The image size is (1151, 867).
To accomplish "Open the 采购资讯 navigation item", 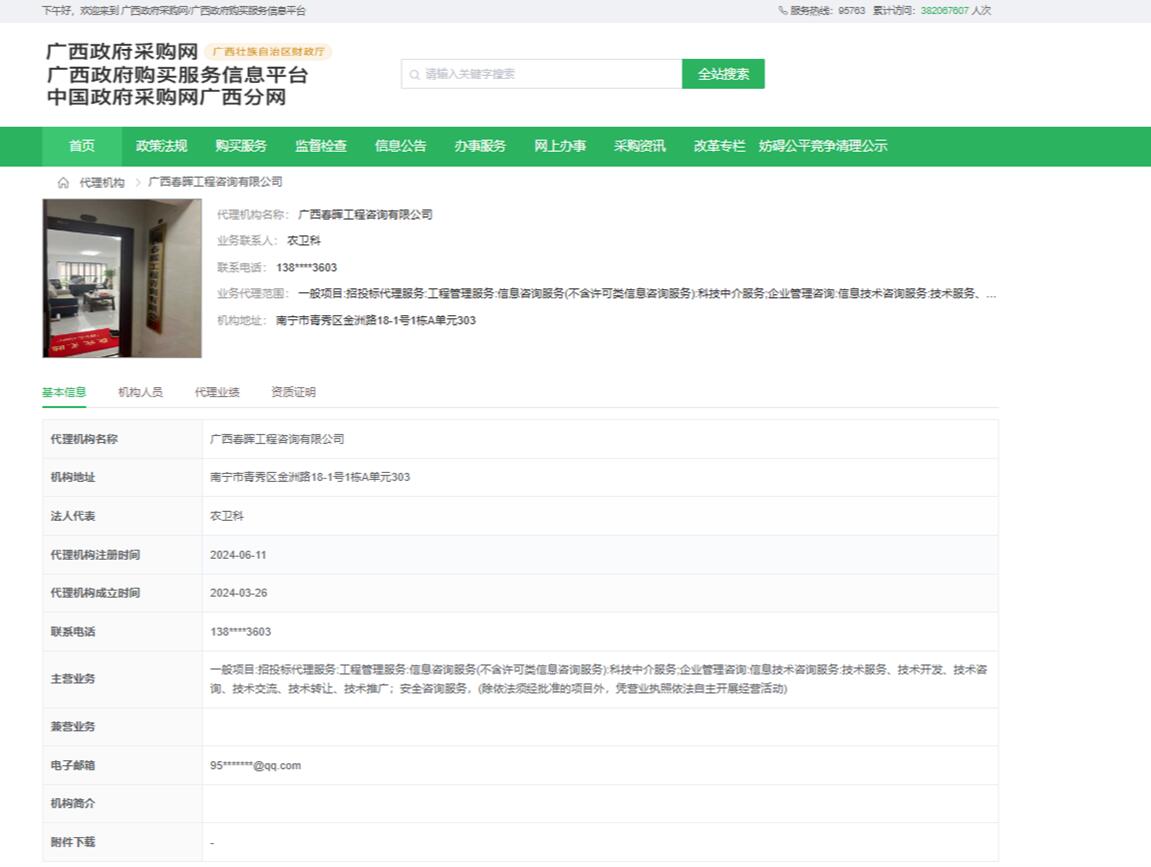I will click(x=640, y=146).
